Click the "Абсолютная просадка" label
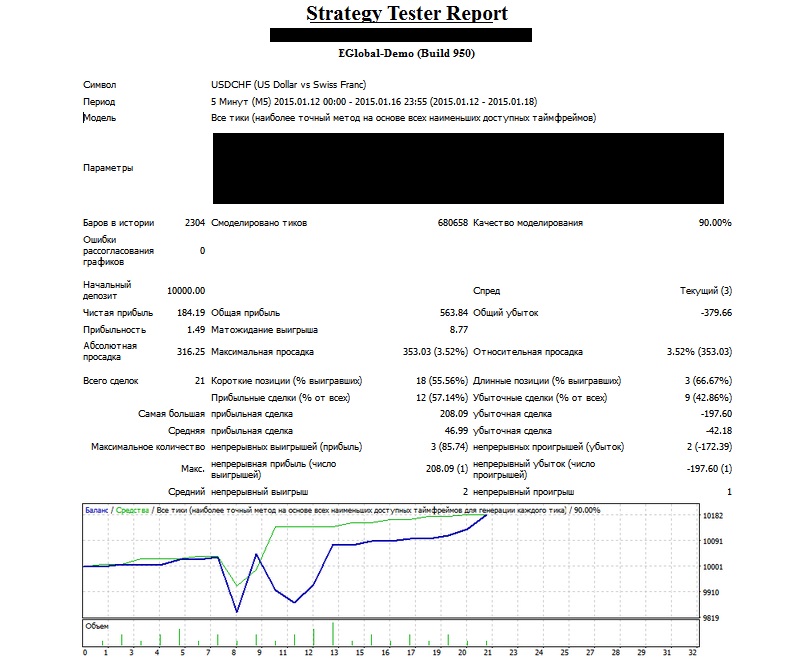Viewport: 800px width, 659px height. tap(110, 351)
